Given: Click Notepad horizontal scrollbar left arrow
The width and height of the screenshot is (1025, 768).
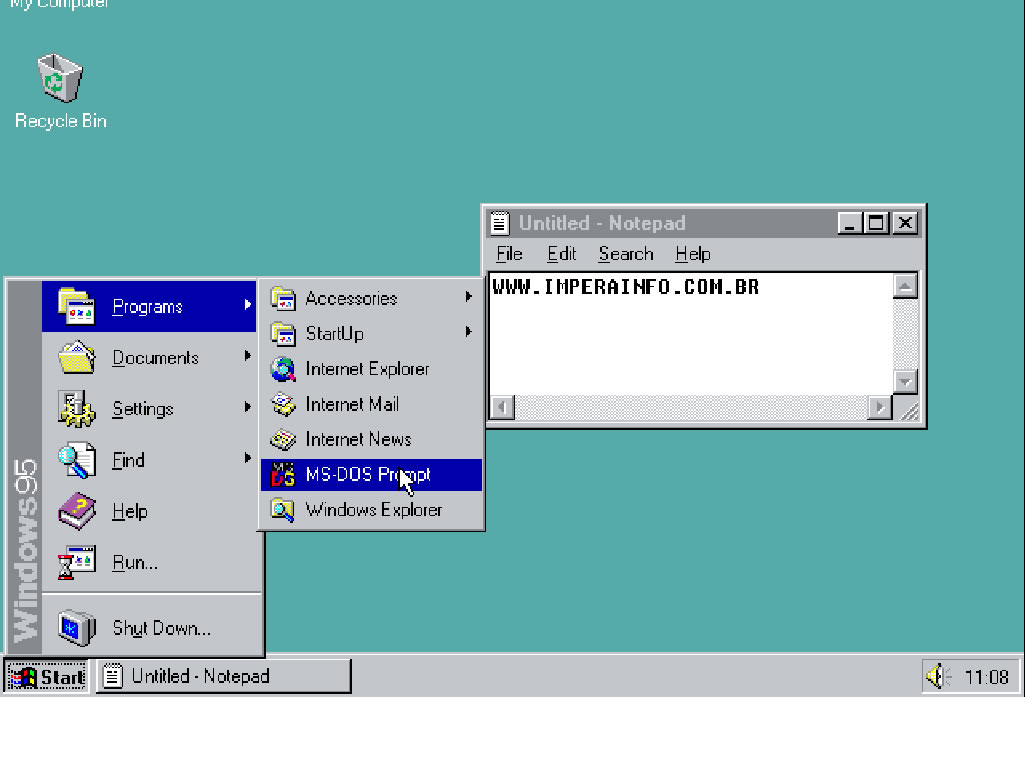Looking at the screenshot, I should coord(503,408).
